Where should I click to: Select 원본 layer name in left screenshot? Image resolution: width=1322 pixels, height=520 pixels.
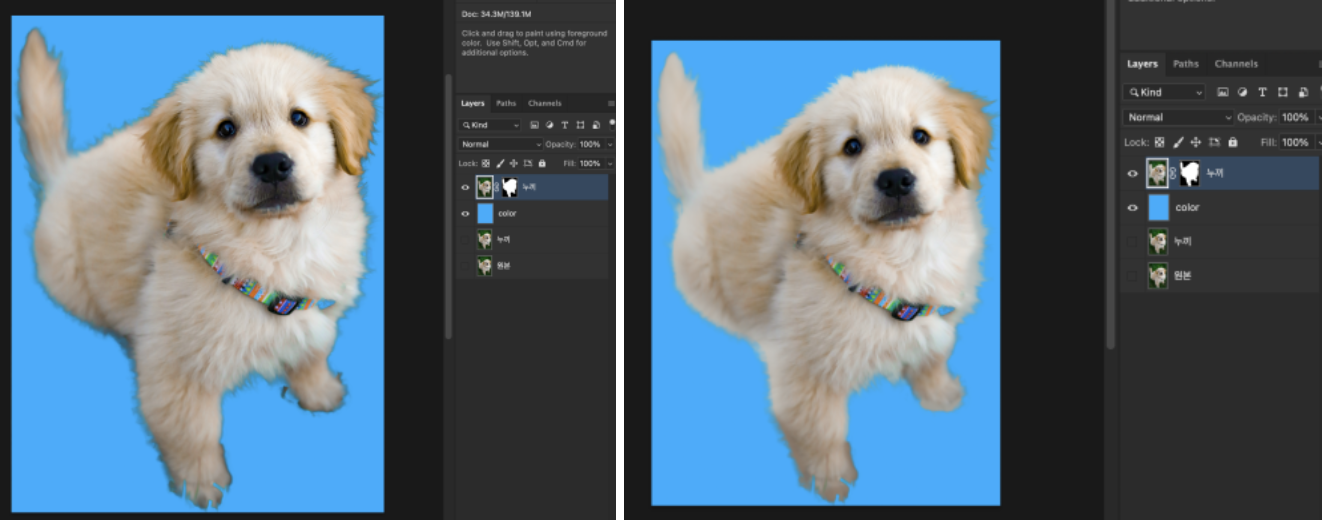tap(502, 266)
